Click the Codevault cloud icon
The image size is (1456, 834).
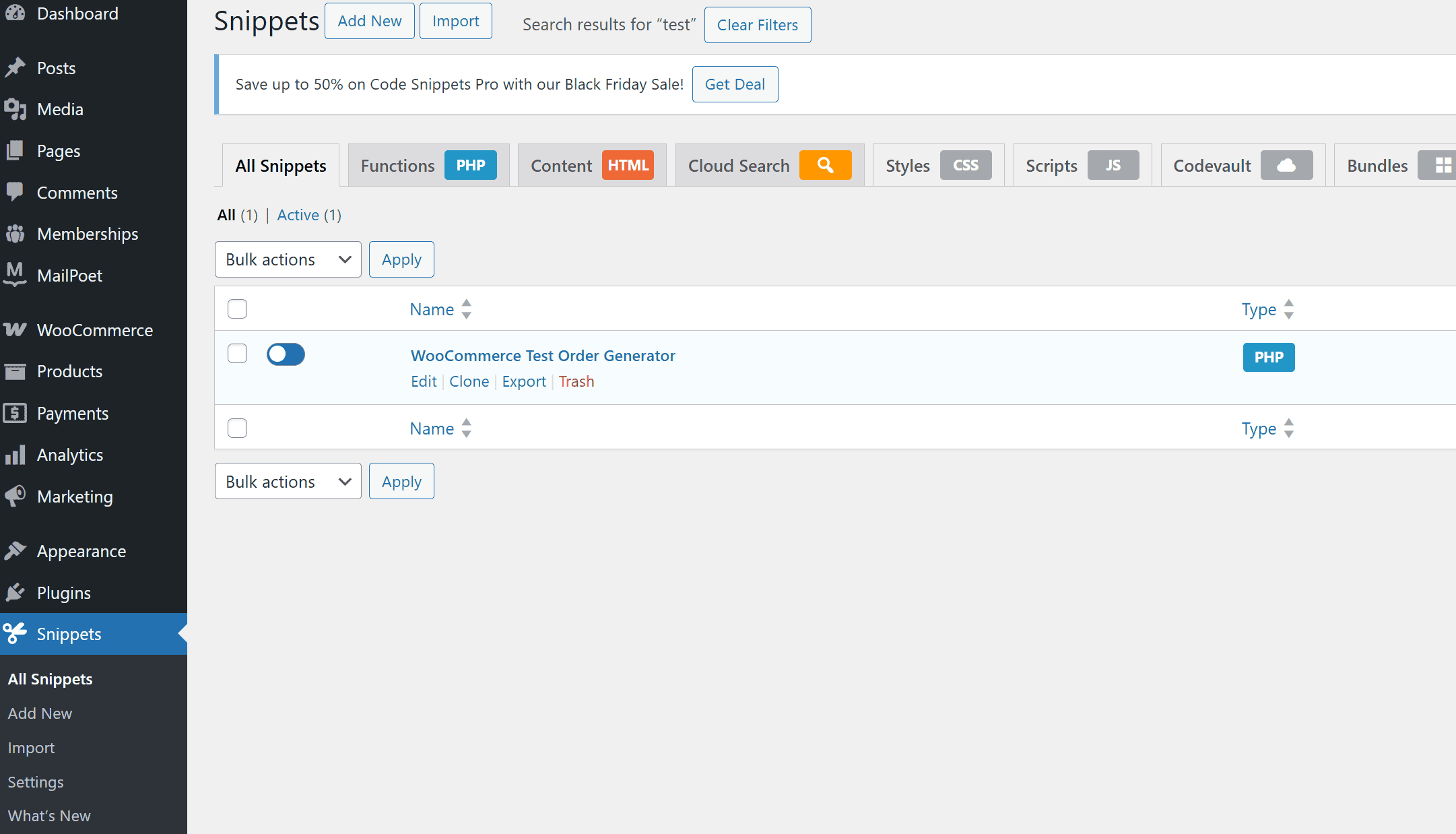point(1286,165)
